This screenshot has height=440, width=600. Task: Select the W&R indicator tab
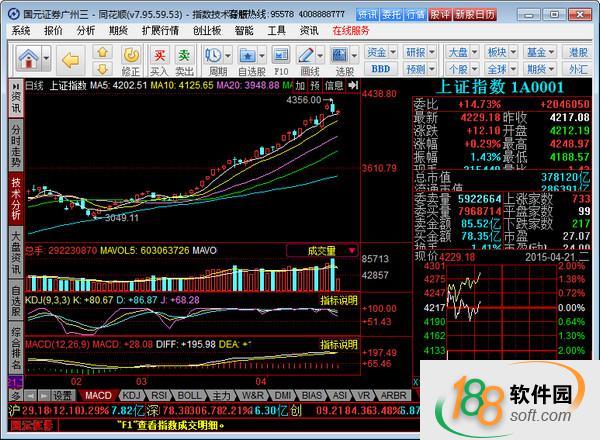pos(253,395)
